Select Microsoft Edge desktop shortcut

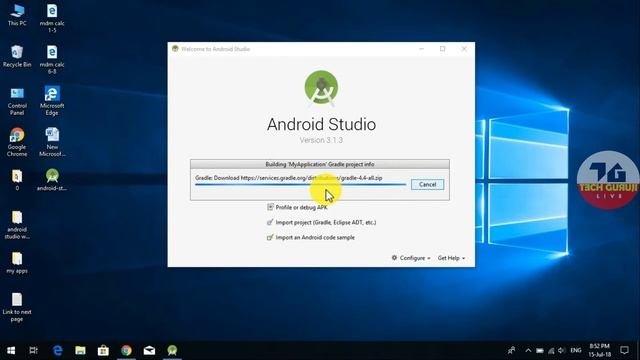[52, 101]
